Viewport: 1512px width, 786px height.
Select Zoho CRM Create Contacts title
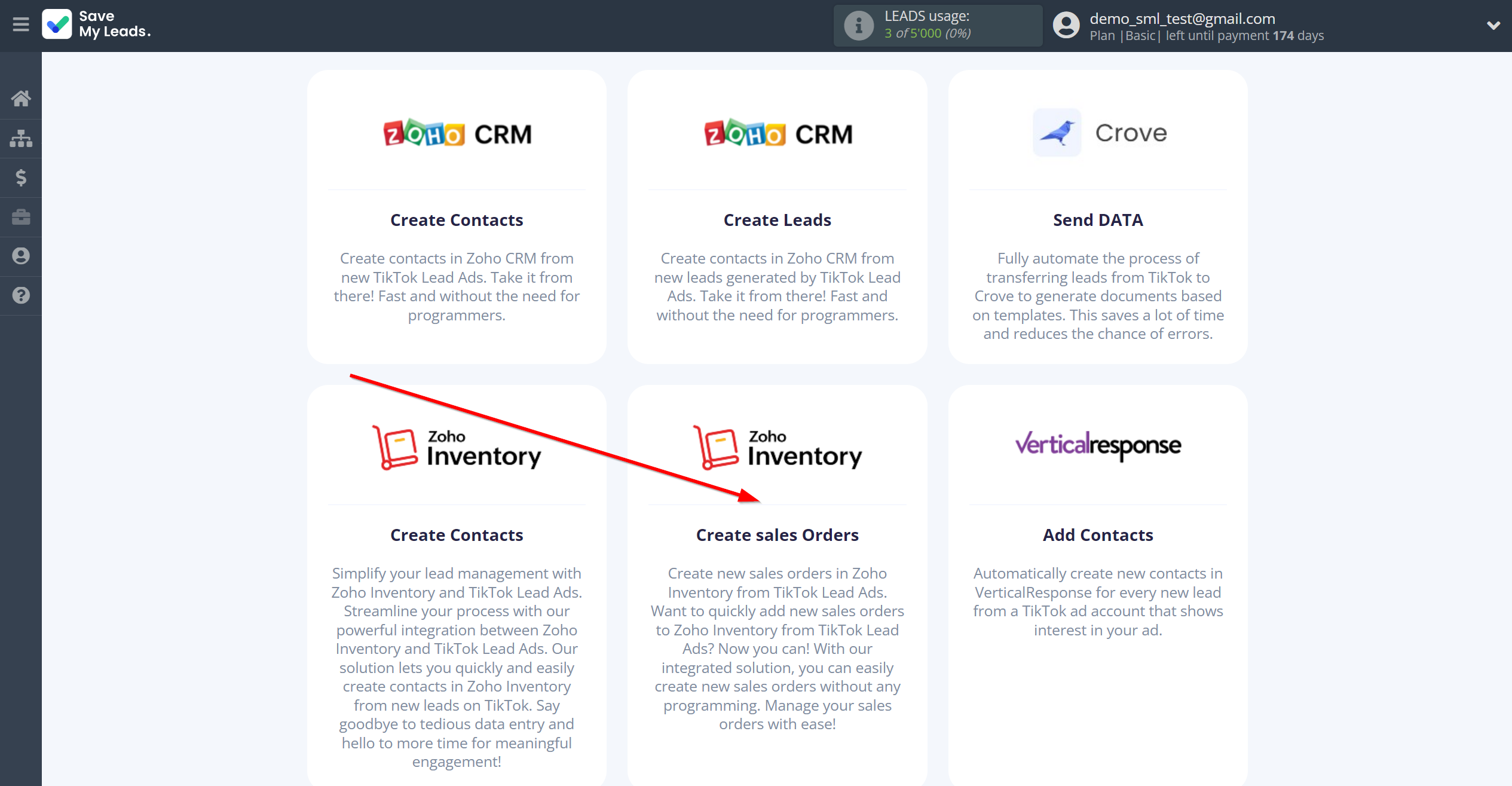457,220
